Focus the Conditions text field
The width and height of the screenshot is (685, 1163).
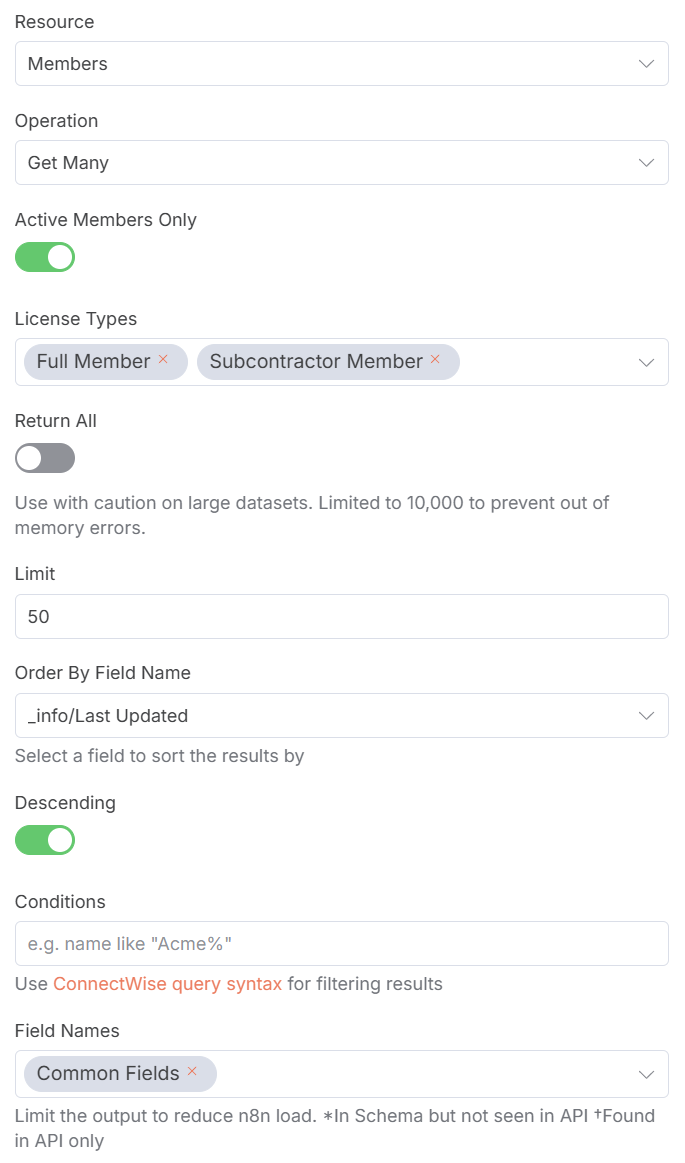pyautogui.click(x=341, y=944)
